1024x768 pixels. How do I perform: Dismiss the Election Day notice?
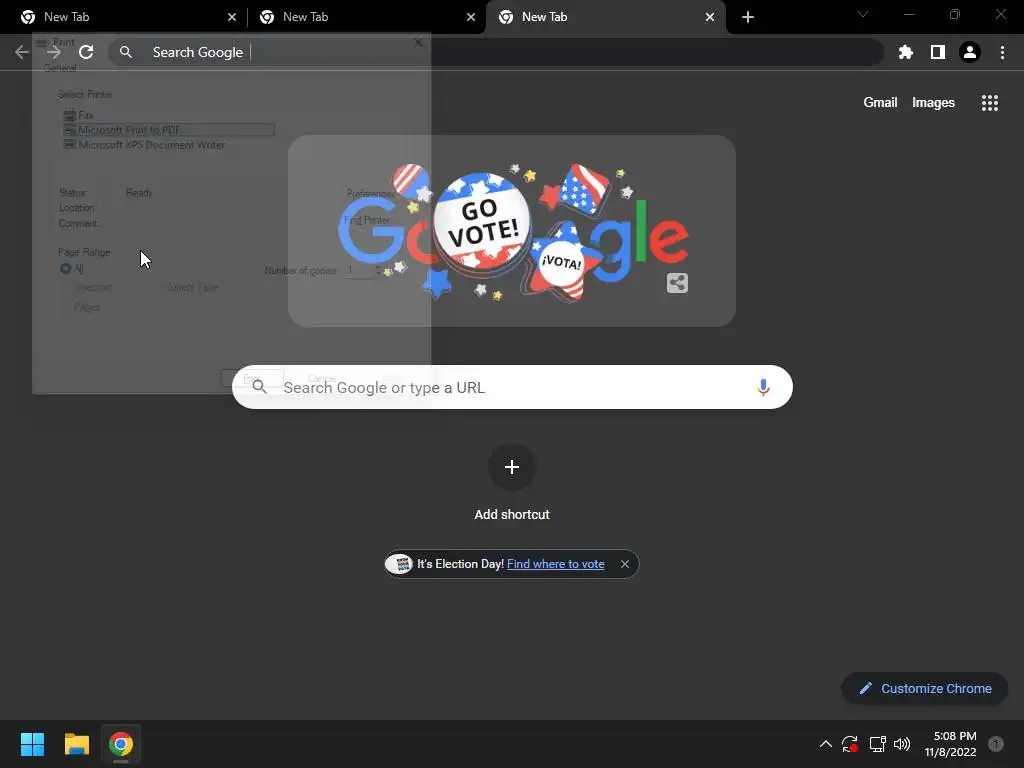(x=625, y=564)
